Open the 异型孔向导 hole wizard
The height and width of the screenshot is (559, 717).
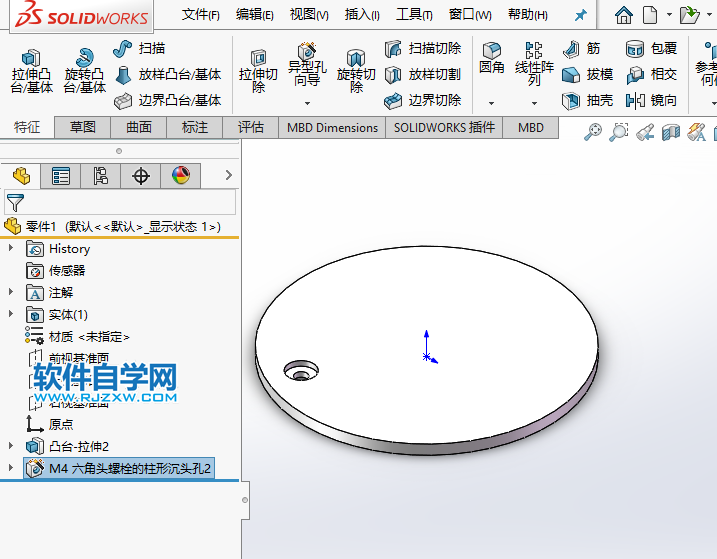[306, 66]
